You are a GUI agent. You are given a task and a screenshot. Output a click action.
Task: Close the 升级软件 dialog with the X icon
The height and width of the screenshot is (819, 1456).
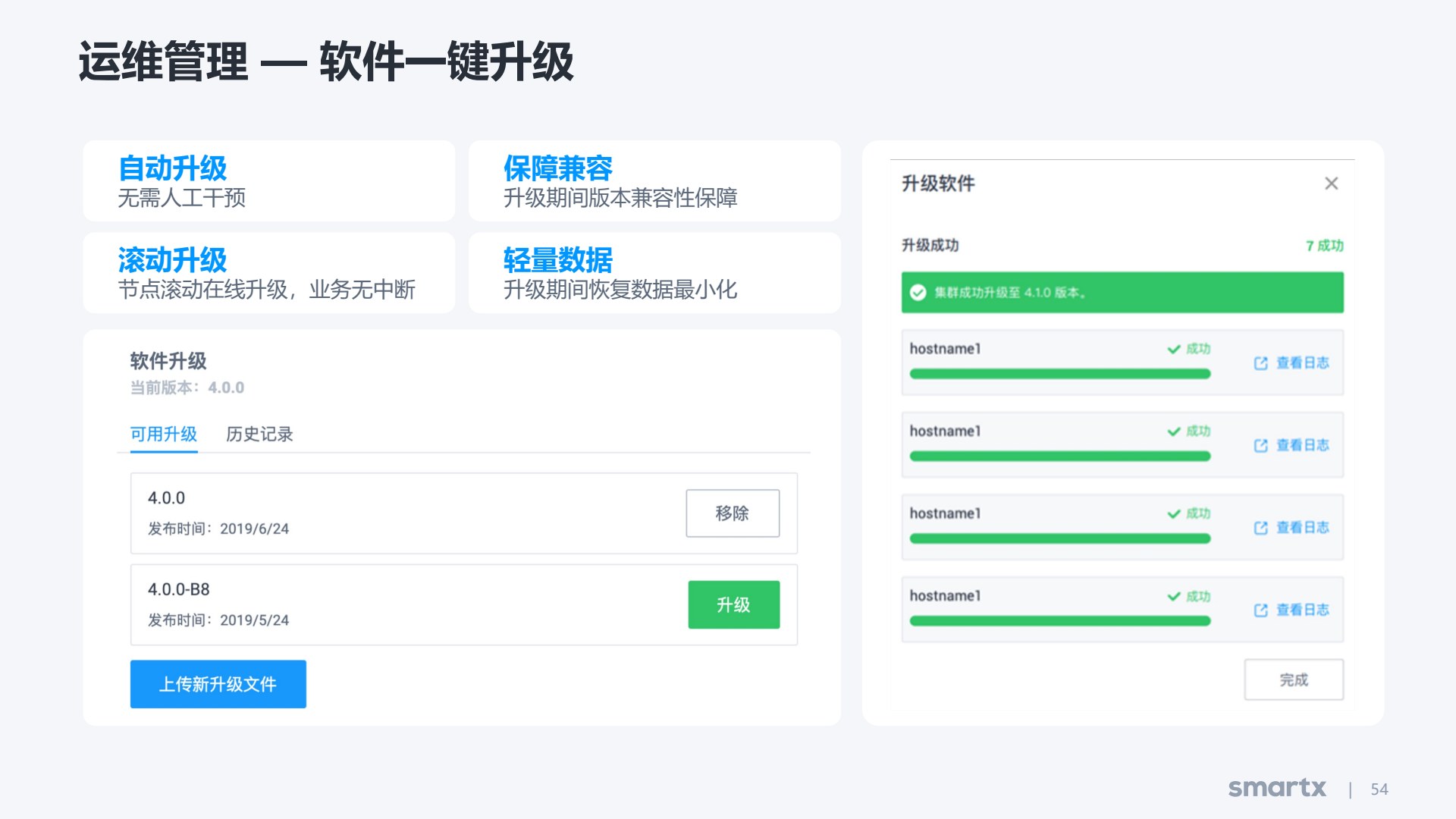(x=1331, y=184)
